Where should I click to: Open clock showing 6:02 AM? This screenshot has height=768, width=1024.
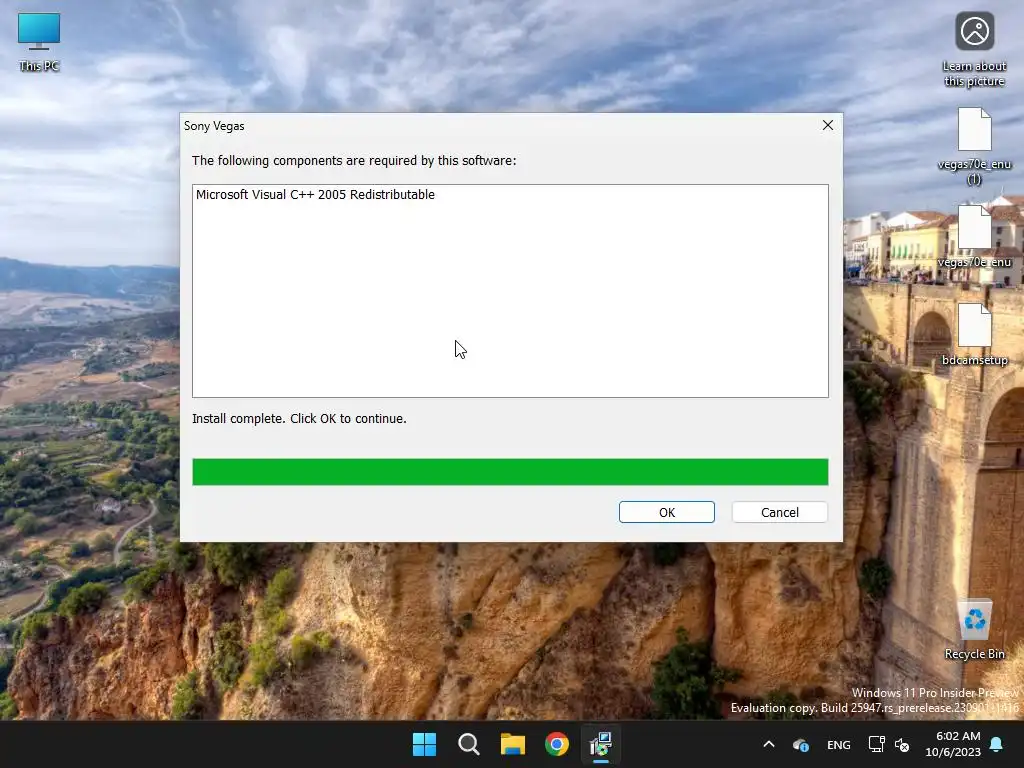(953, 744)
